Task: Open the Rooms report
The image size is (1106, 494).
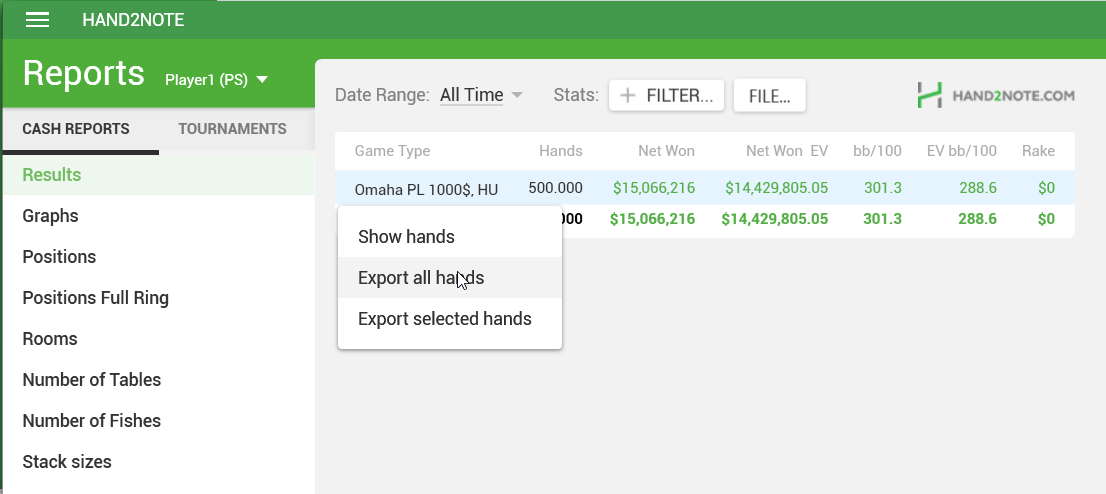Action: [x=50, y=339]
